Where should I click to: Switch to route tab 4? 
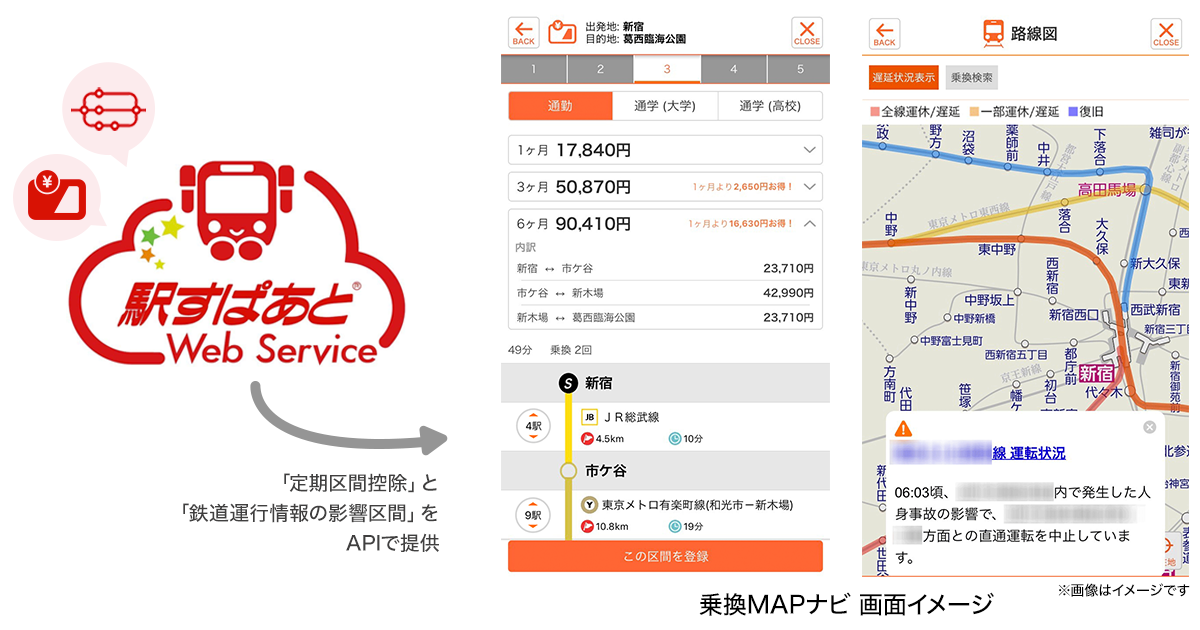click(x=734, y=69)
